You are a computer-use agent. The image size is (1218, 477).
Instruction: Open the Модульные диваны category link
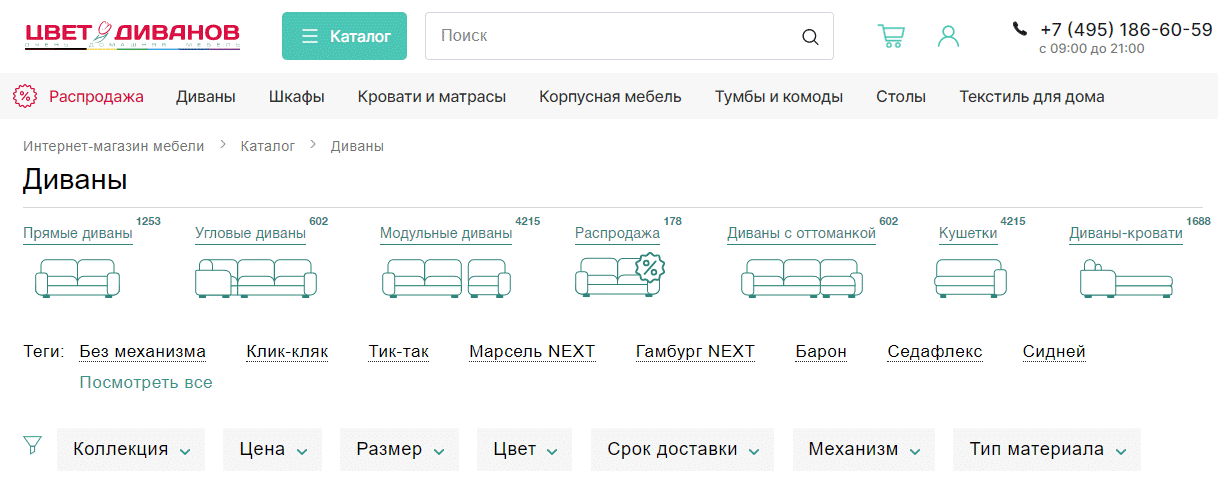[x=446, y=234]
